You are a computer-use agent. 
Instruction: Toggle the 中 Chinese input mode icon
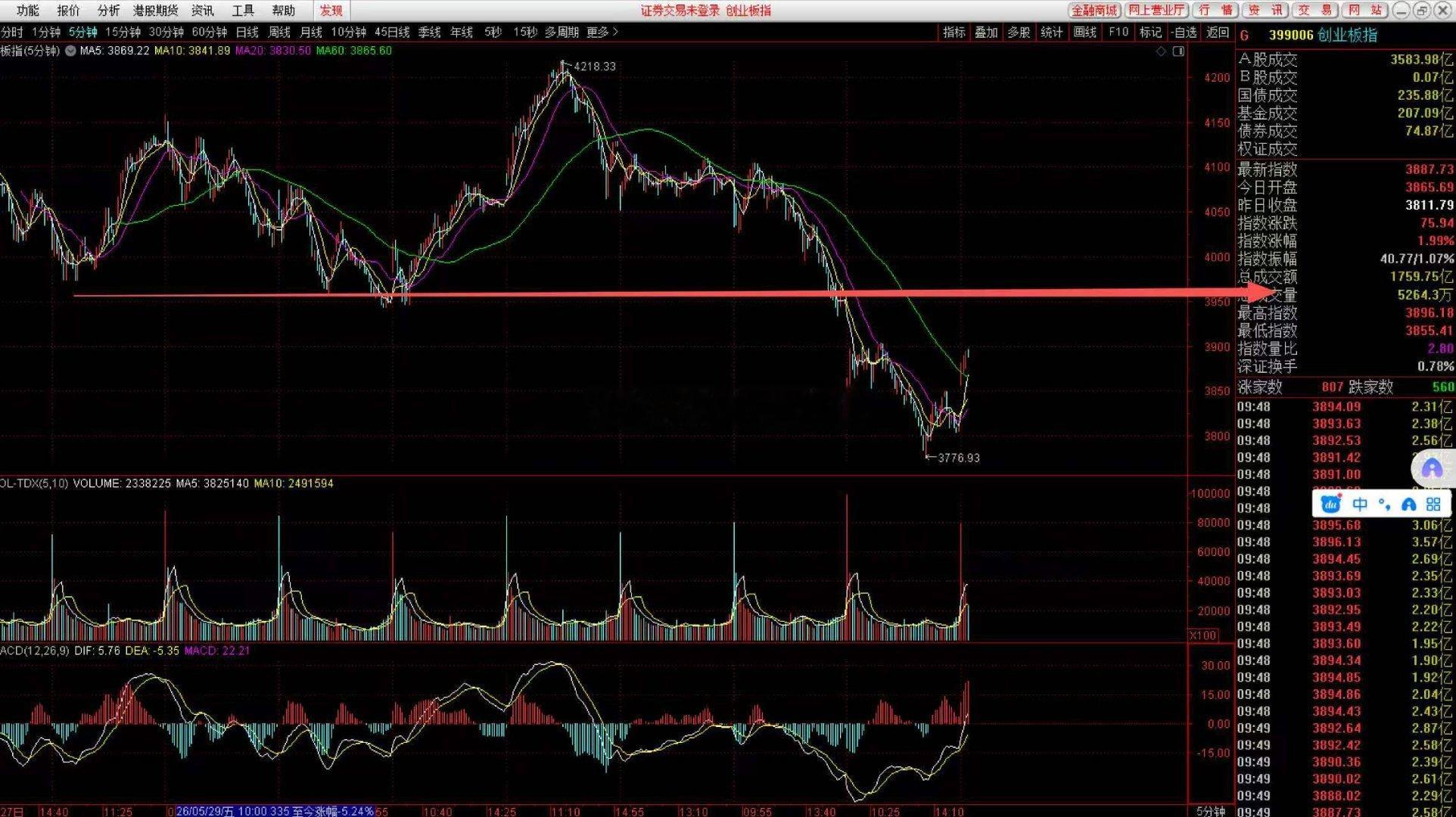click(x=1360, y=504)
